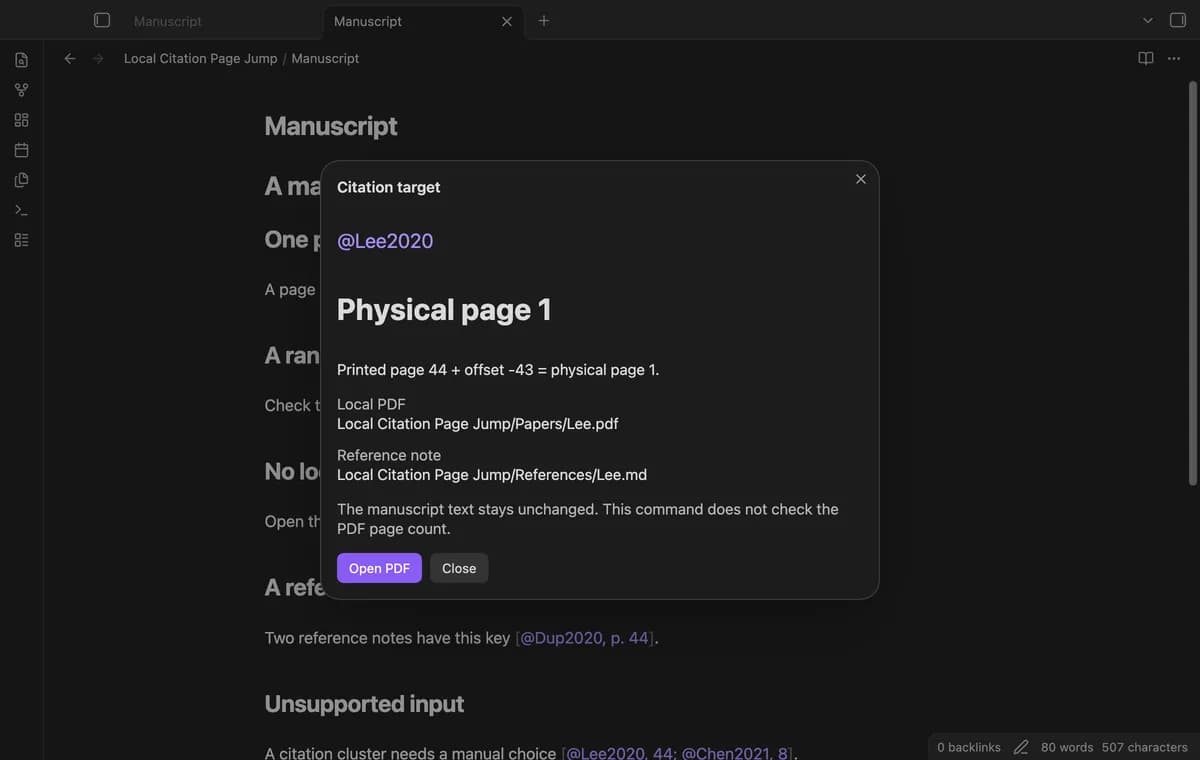Image resolution: width=1200 pixels, height=760 pixels.
Task: Open command palette icon in ribbon
Action: 21,210
